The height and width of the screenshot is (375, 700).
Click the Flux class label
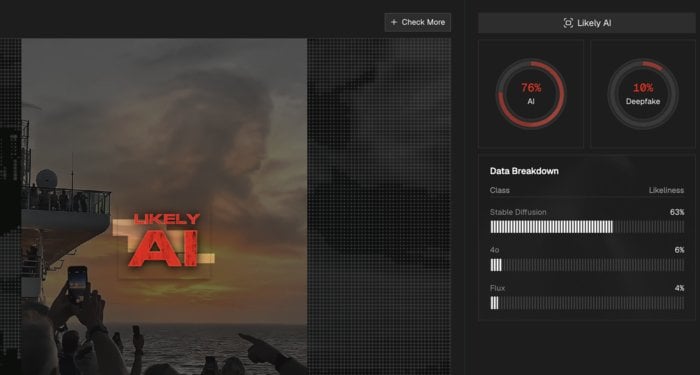click(x=497, y=288)
